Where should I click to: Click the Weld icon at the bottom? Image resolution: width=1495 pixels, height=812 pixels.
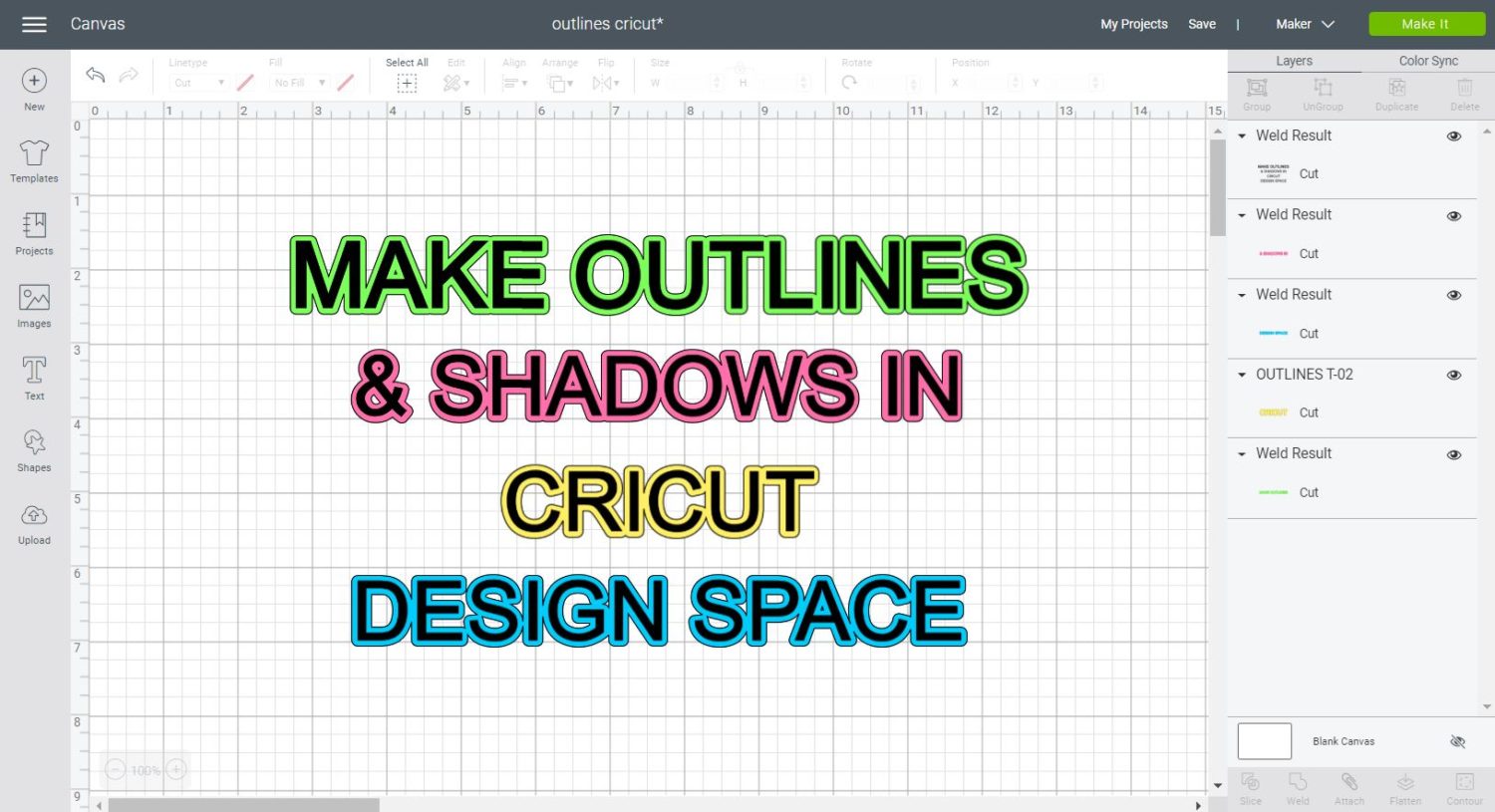point(1298,787)
